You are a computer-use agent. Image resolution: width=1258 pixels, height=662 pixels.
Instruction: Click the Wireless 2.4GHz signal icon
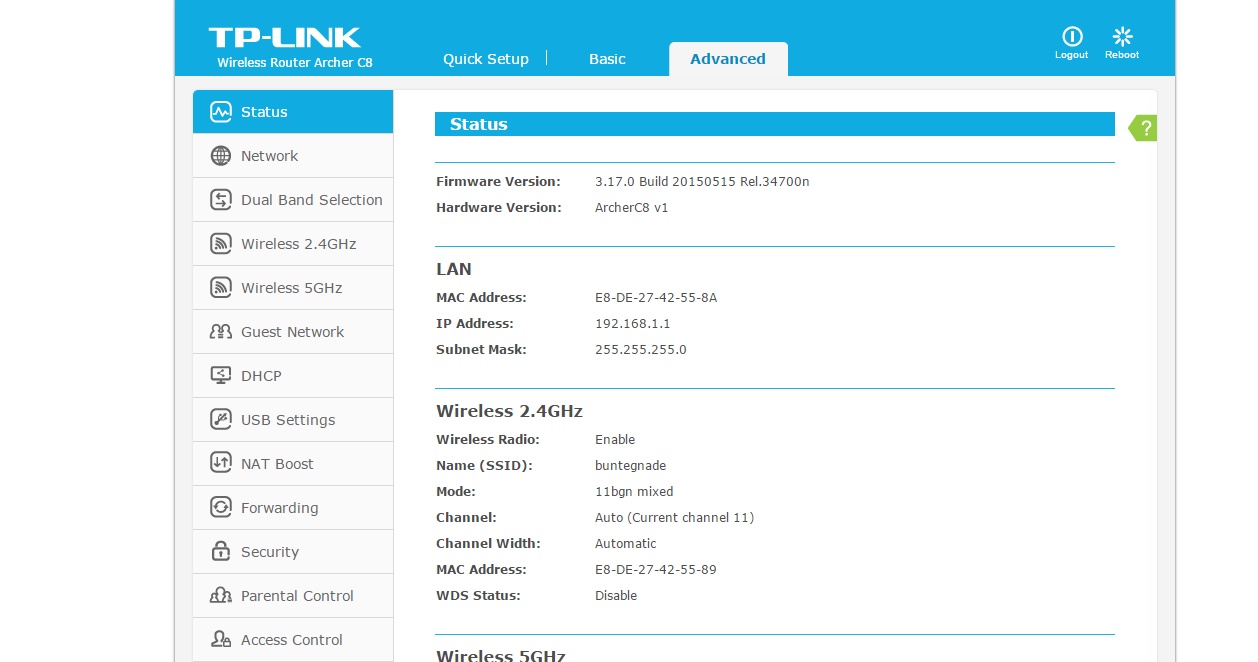click(x=221, y=244)
